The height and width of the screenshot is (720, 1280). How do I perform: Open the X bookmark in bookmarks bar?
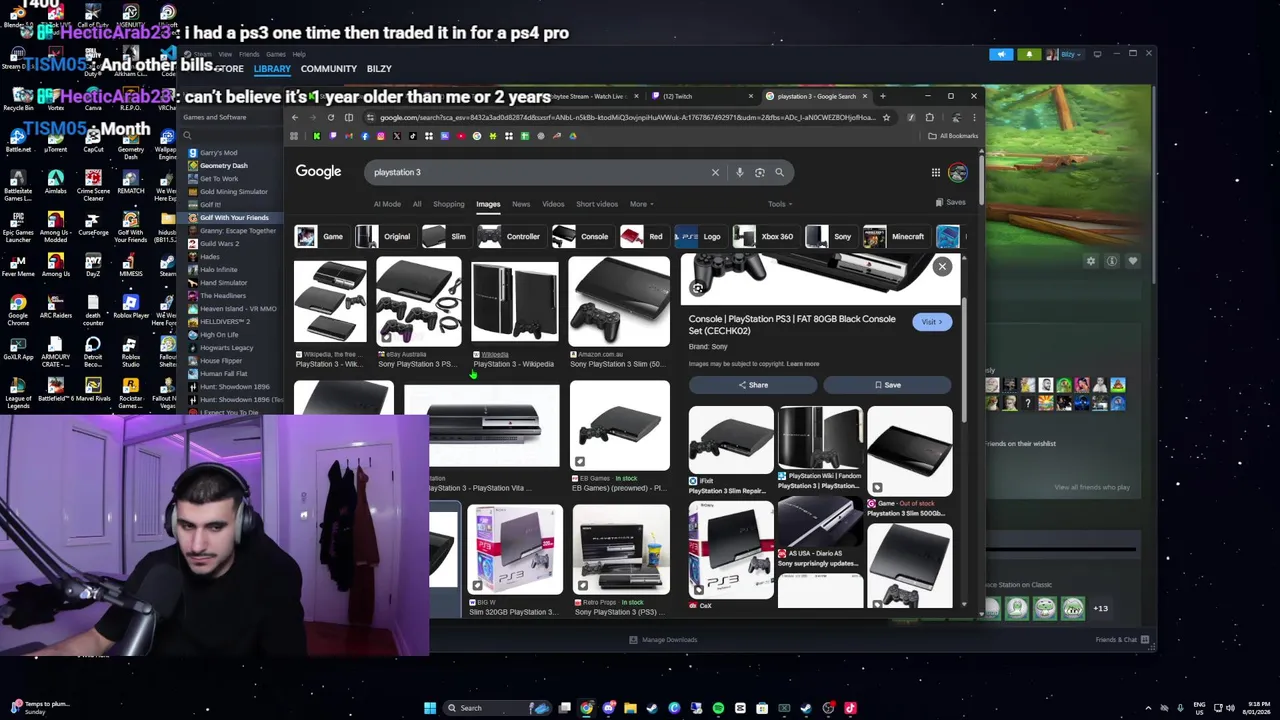(x=396, y=136)
